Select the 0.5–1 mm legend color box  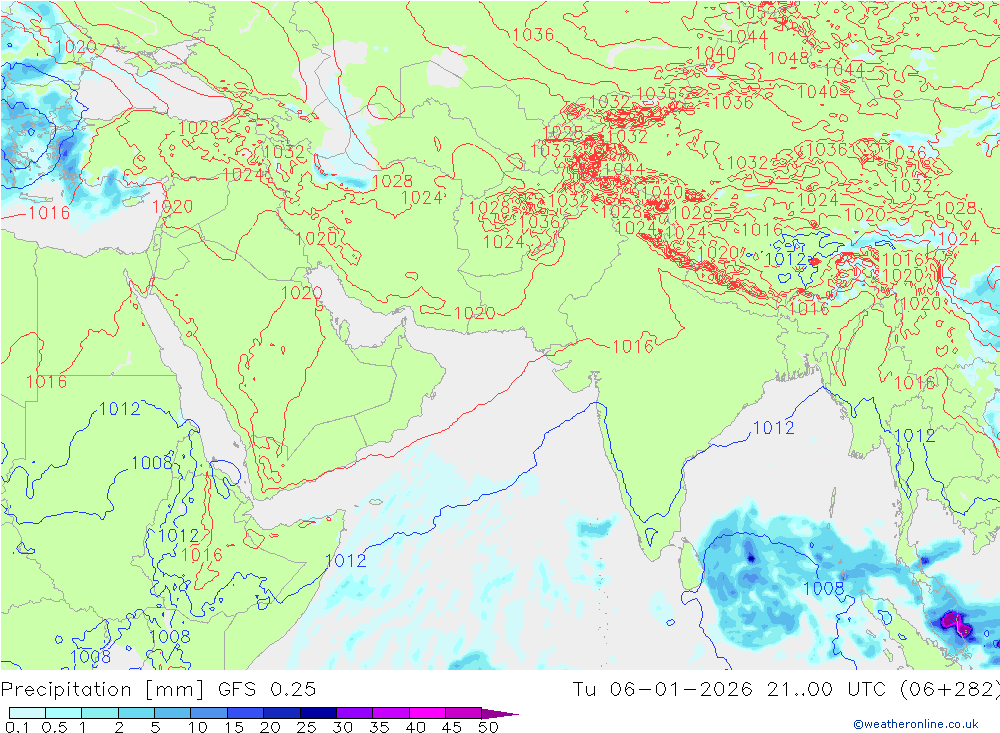pos(63,713)
